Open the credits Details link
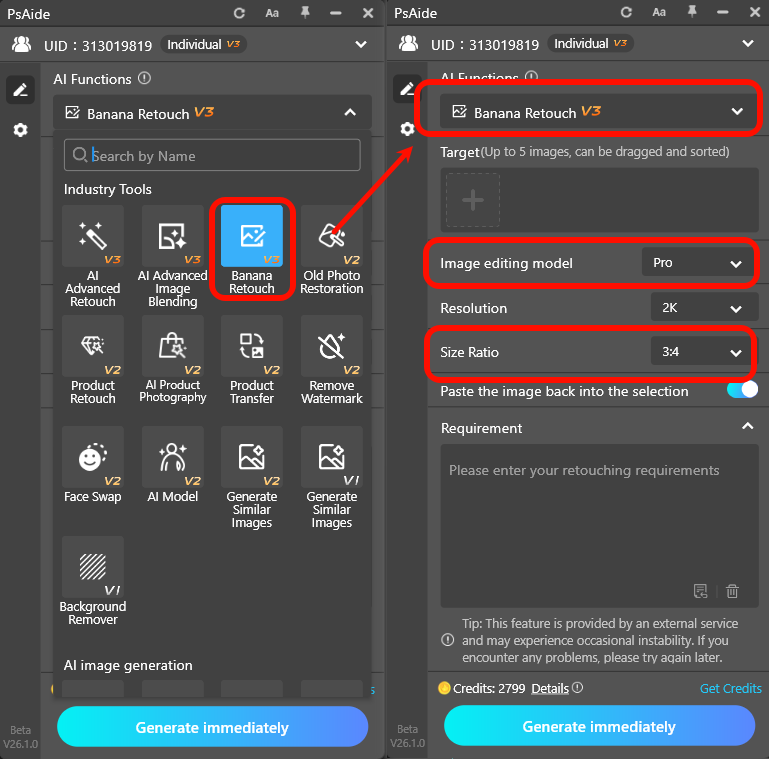The height and width of the screenshot is (759, 769). [x=550, y=688]
